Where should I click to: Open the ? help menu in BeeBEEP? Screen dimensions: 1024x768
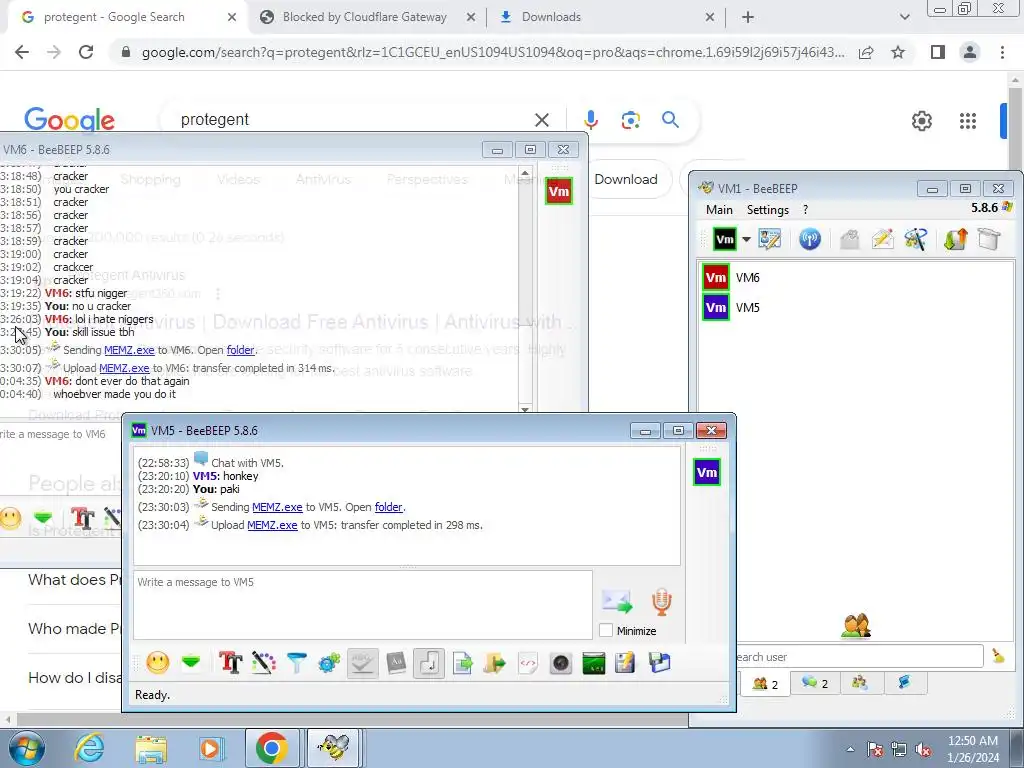click(x=805, y=210)
